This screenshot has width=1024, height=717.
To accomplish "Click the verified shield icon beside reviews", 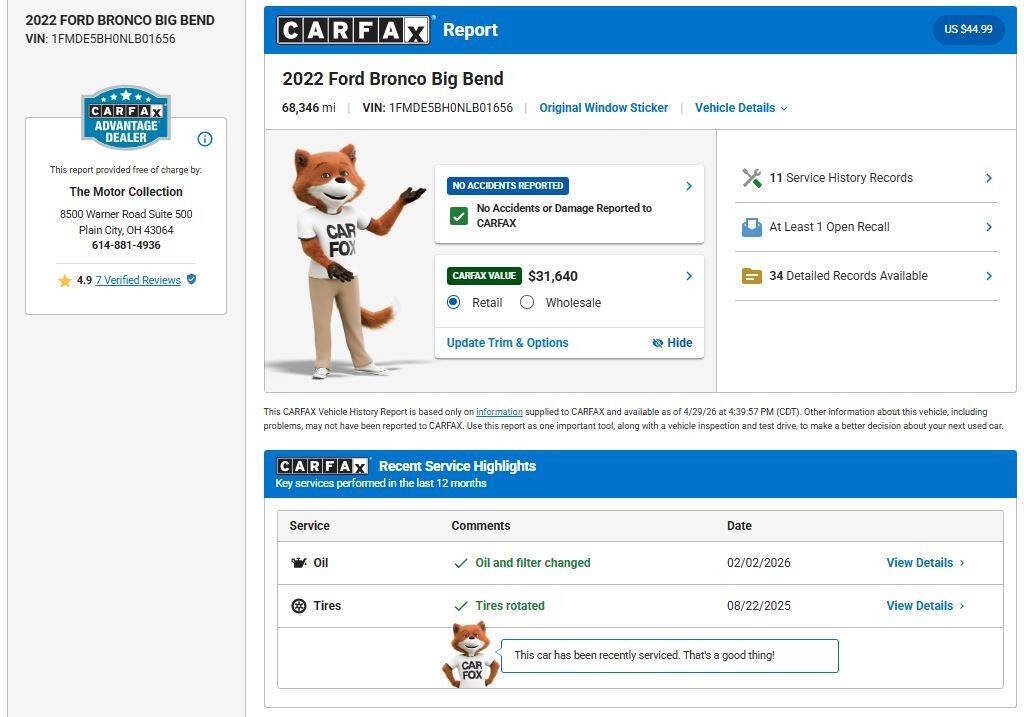I will pyautogui.click(x=191, y=279).
